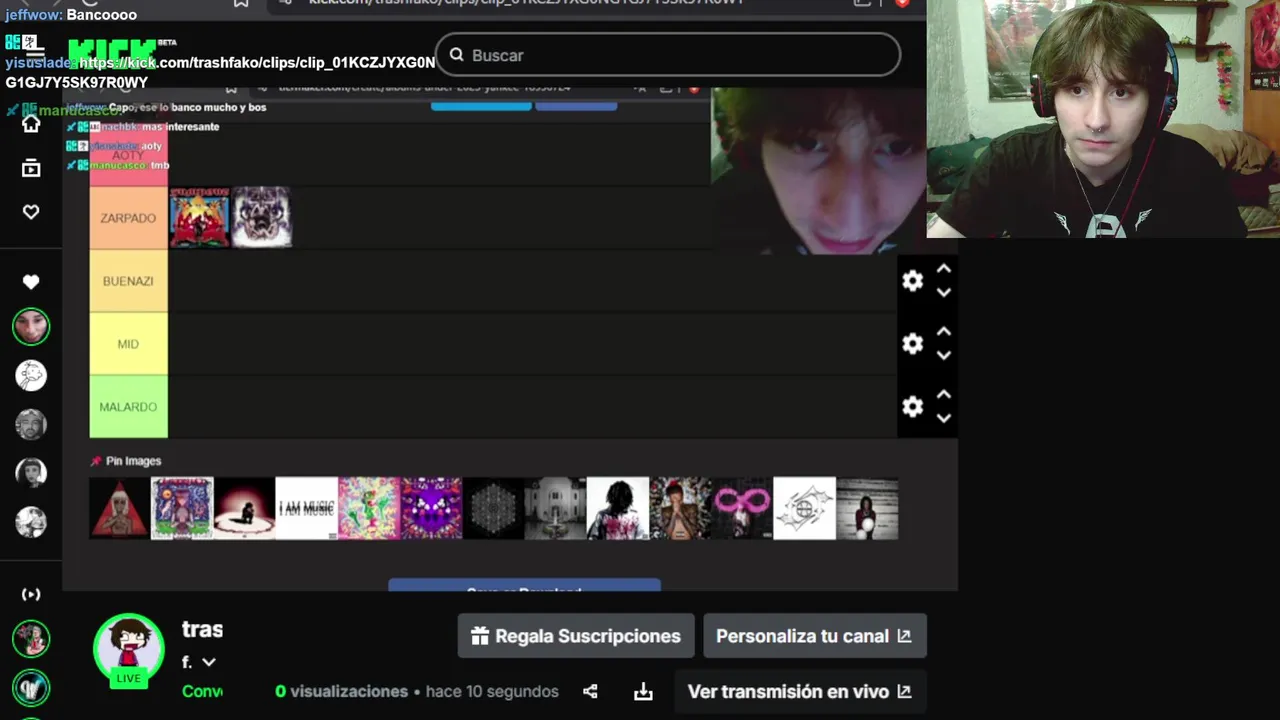Select the white mansion house album cover
The height and width of the screenshot is (720, 1280).
click(555, 509)
